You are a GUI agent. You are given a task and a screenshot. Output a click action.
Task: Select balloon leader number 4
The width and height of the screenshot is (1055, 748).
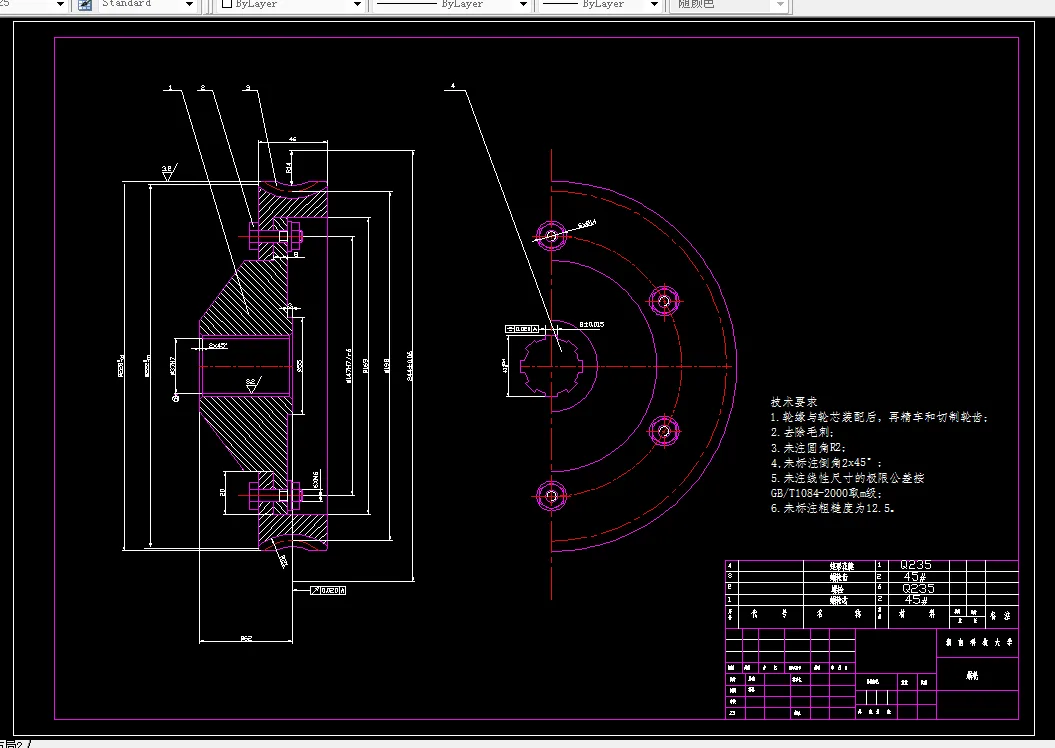(453, 86)
